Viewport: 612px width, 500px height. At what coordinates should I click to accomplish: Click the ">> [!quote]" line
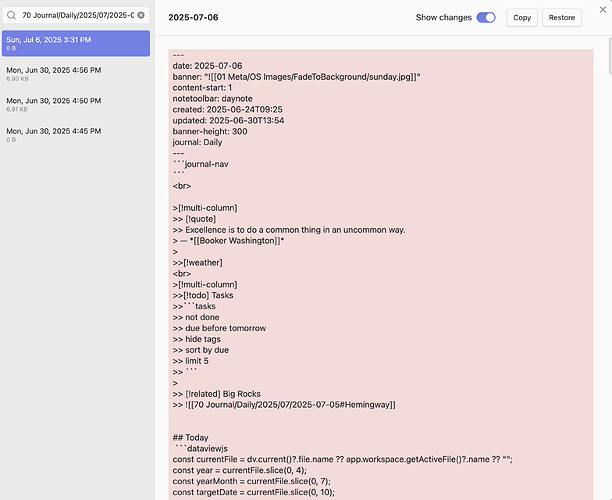(x=194, y=219)
